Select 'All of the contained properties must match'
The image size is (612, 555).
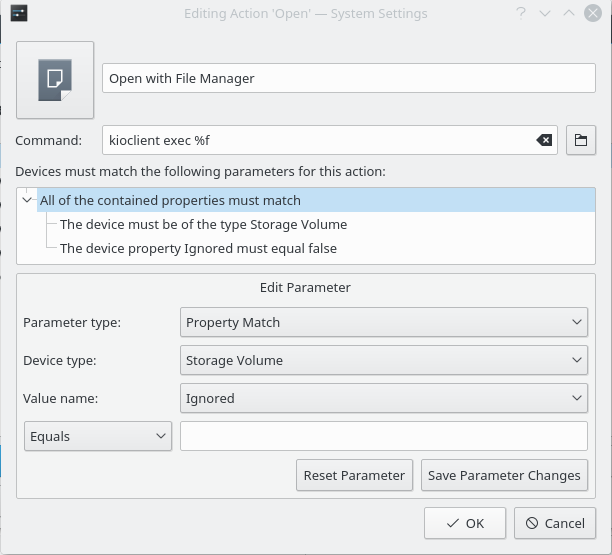click(170, 200)
